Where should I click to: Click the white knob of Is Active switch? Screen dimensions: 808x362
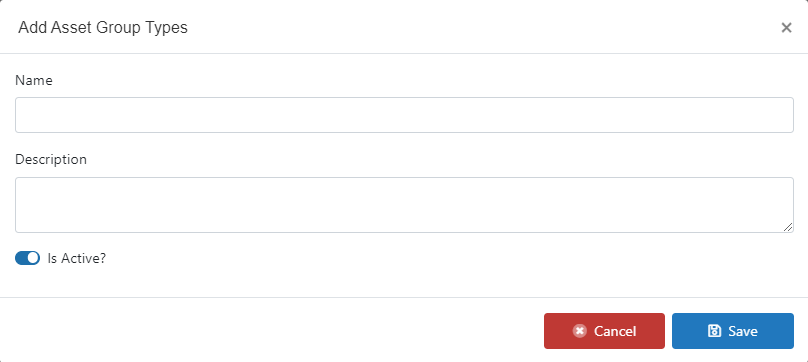(x=33, y=258)
